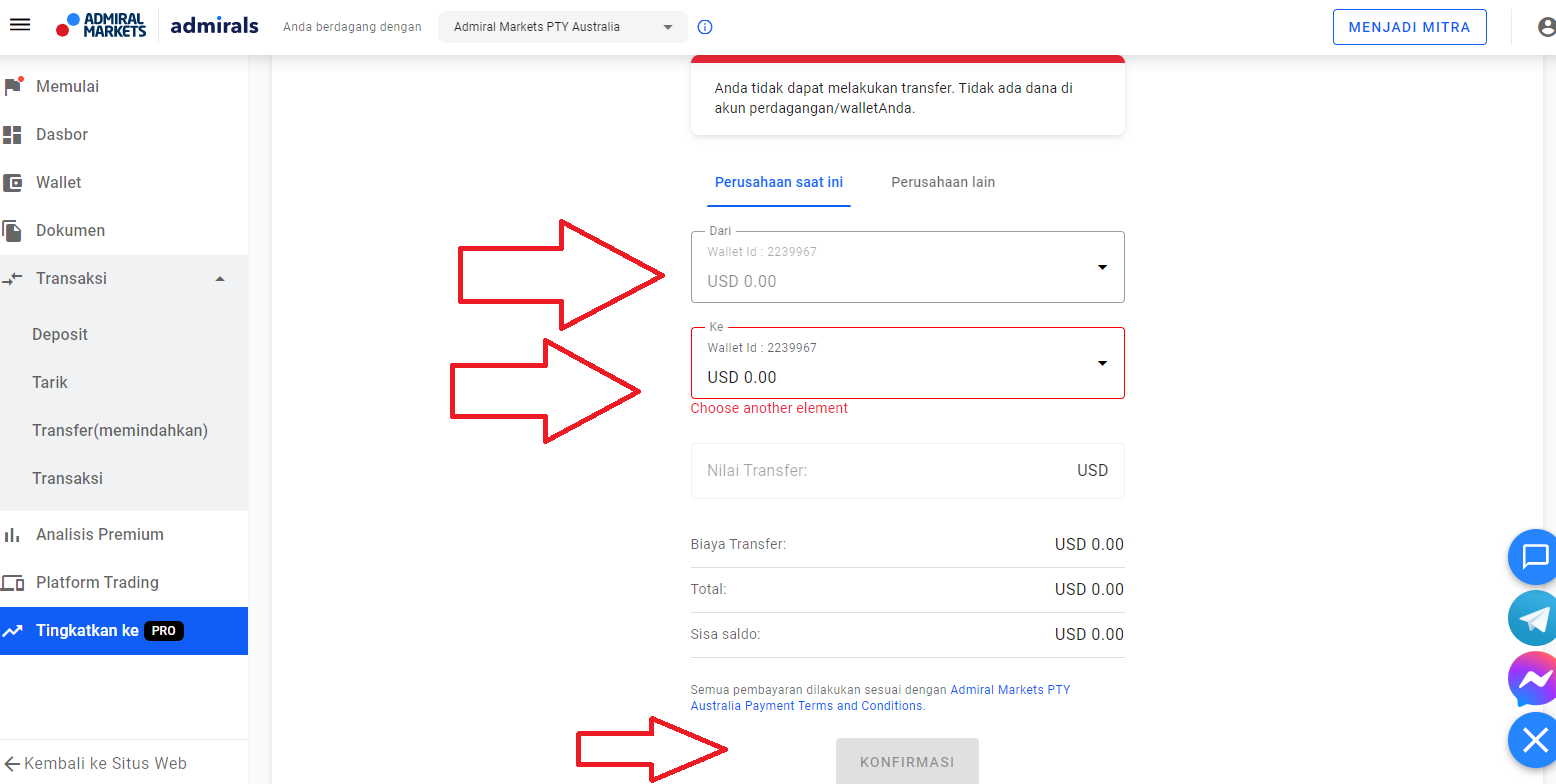Close the floating contact widget
Image resolution: width=1556 pixels, height=784 pixels.
[1534, 740]
